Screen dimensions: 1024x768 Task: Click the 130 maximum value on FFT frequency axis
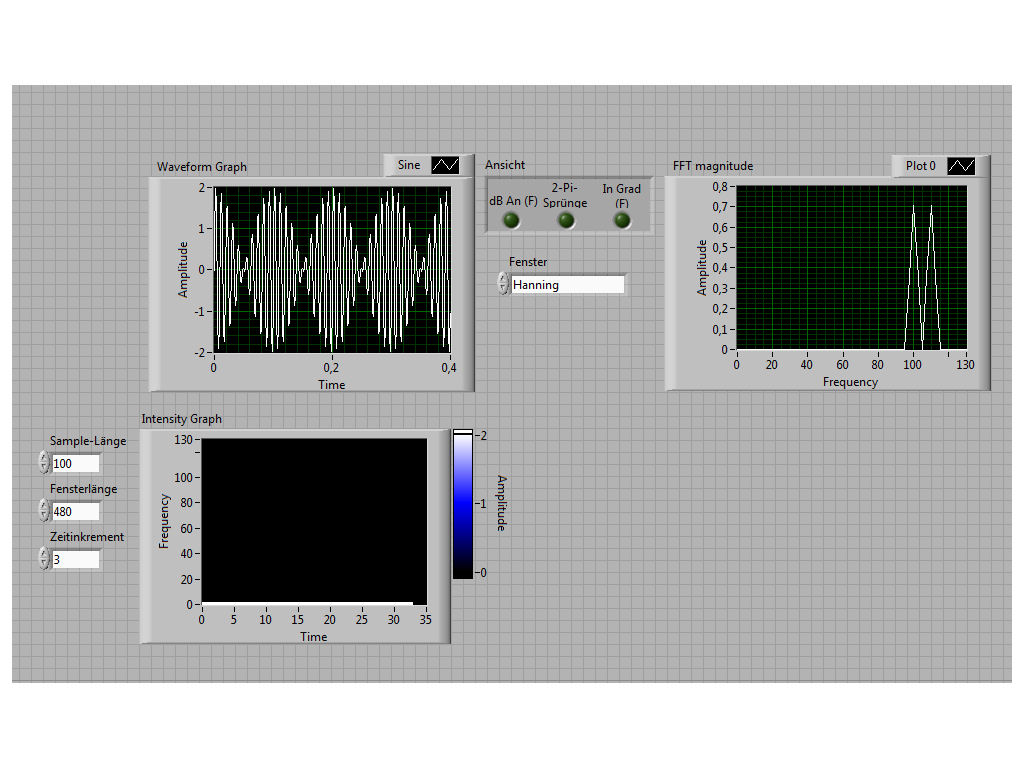(x=965, y=364)
